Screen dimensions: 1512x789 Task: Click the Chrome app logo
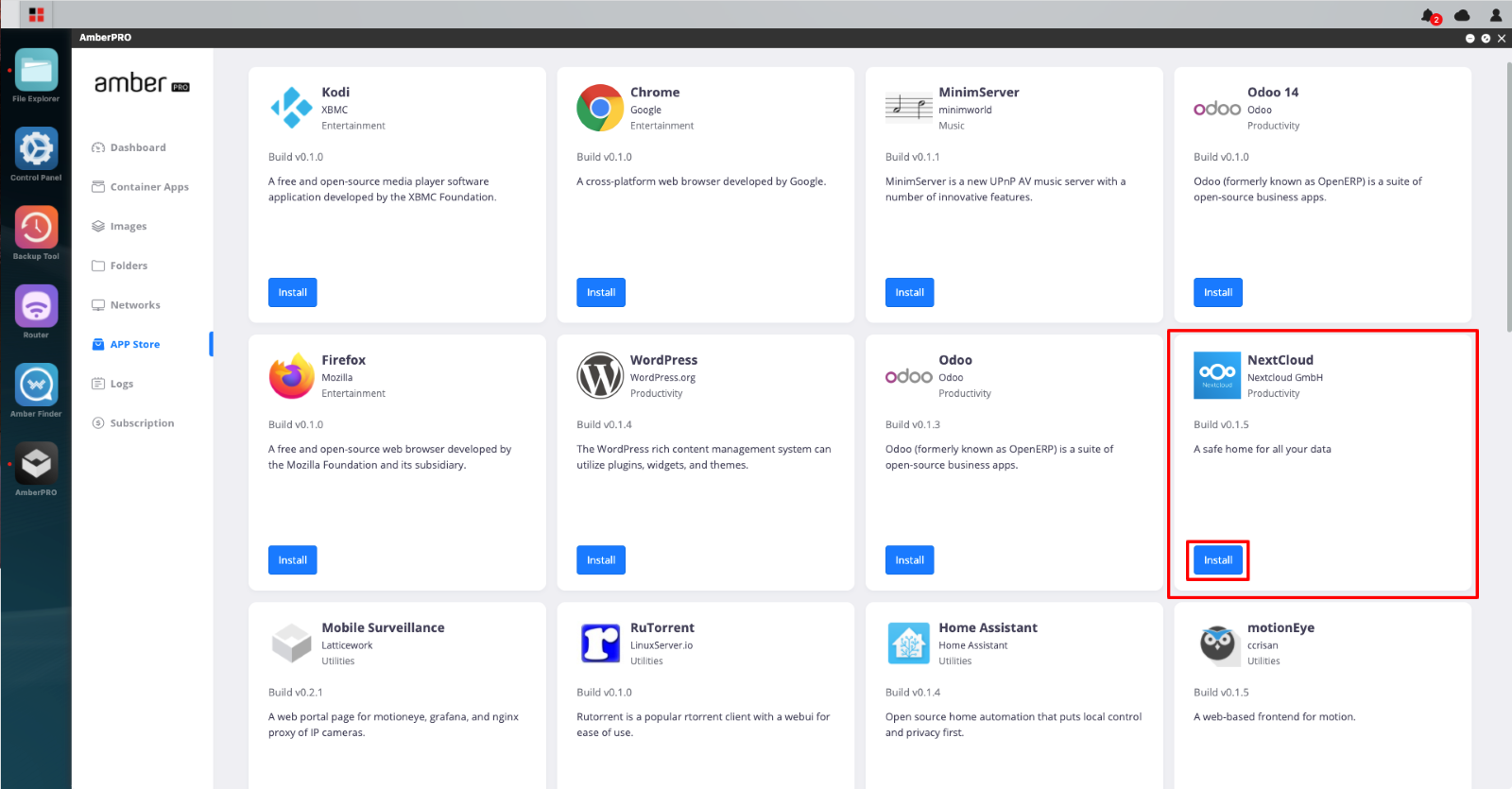tap(600, 108)
